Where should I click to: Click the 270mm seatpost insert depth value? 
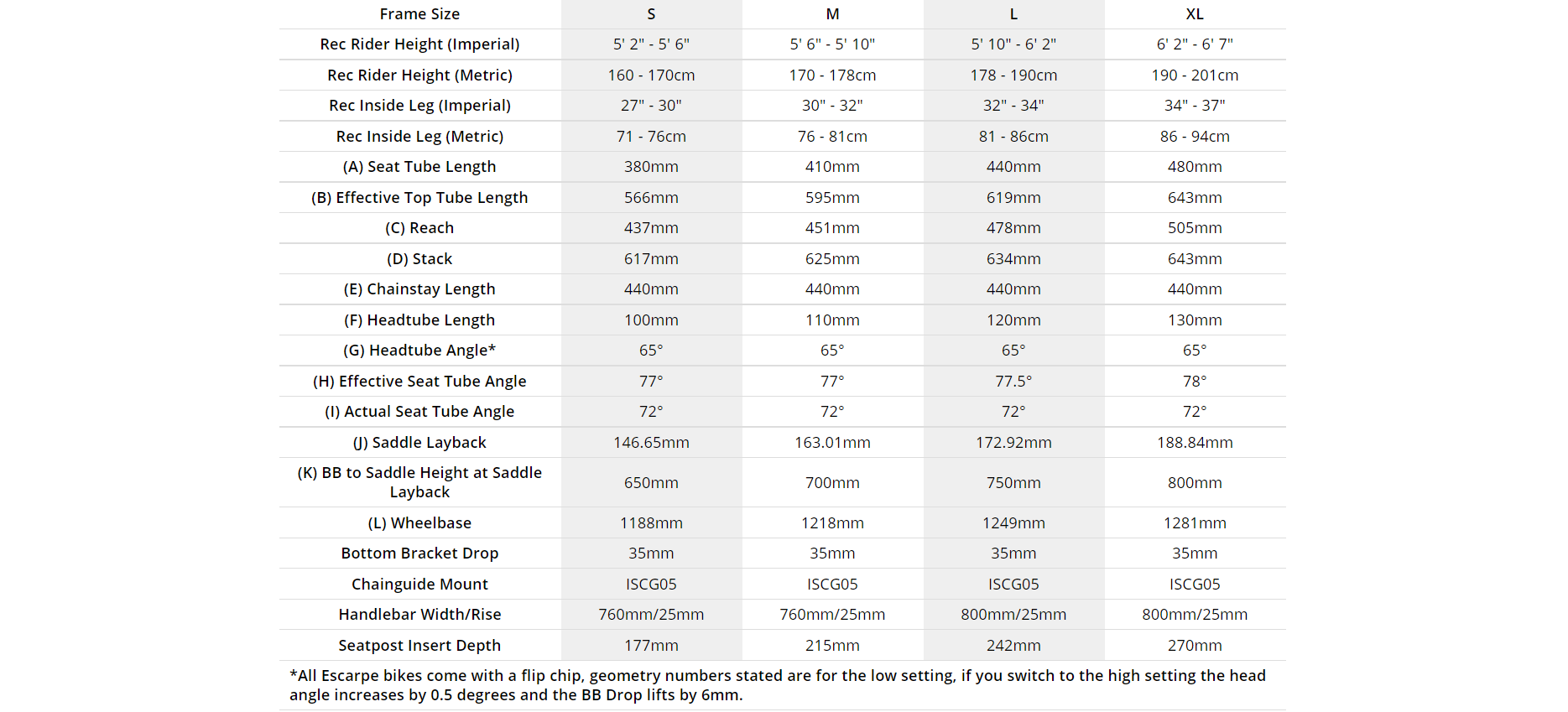(1195, 646)
